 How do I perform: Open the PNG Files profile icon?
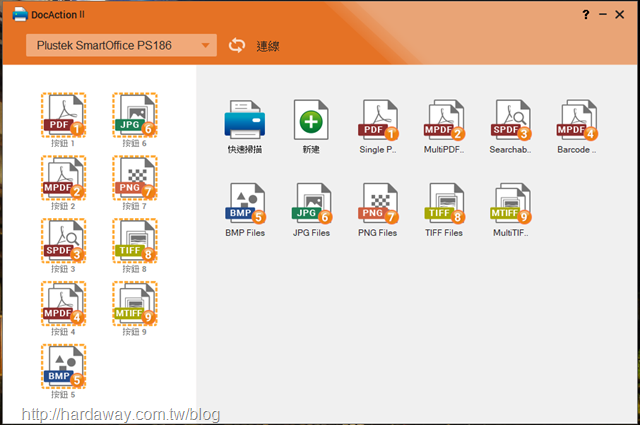378,203
